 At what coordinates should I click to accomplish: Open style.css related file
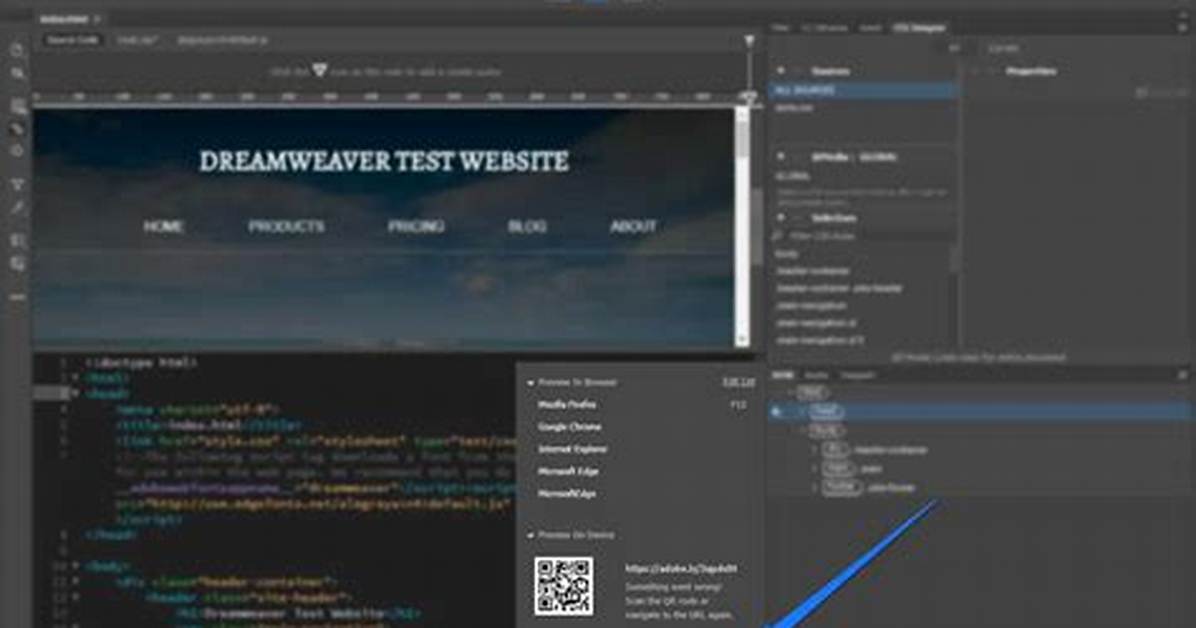point(137,40)
